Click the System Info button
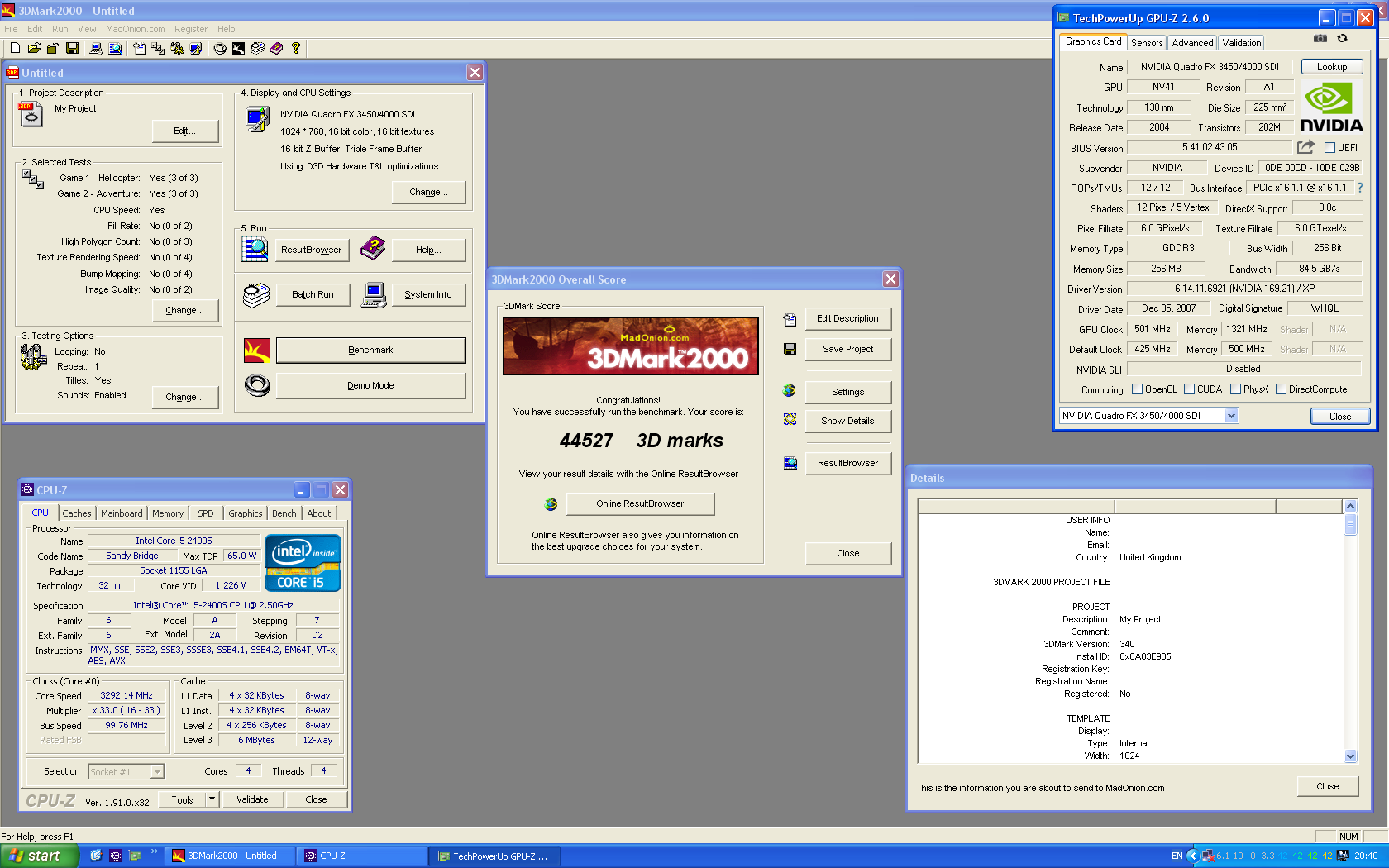This screenshot has height=868, width=1389. [428, 294]
